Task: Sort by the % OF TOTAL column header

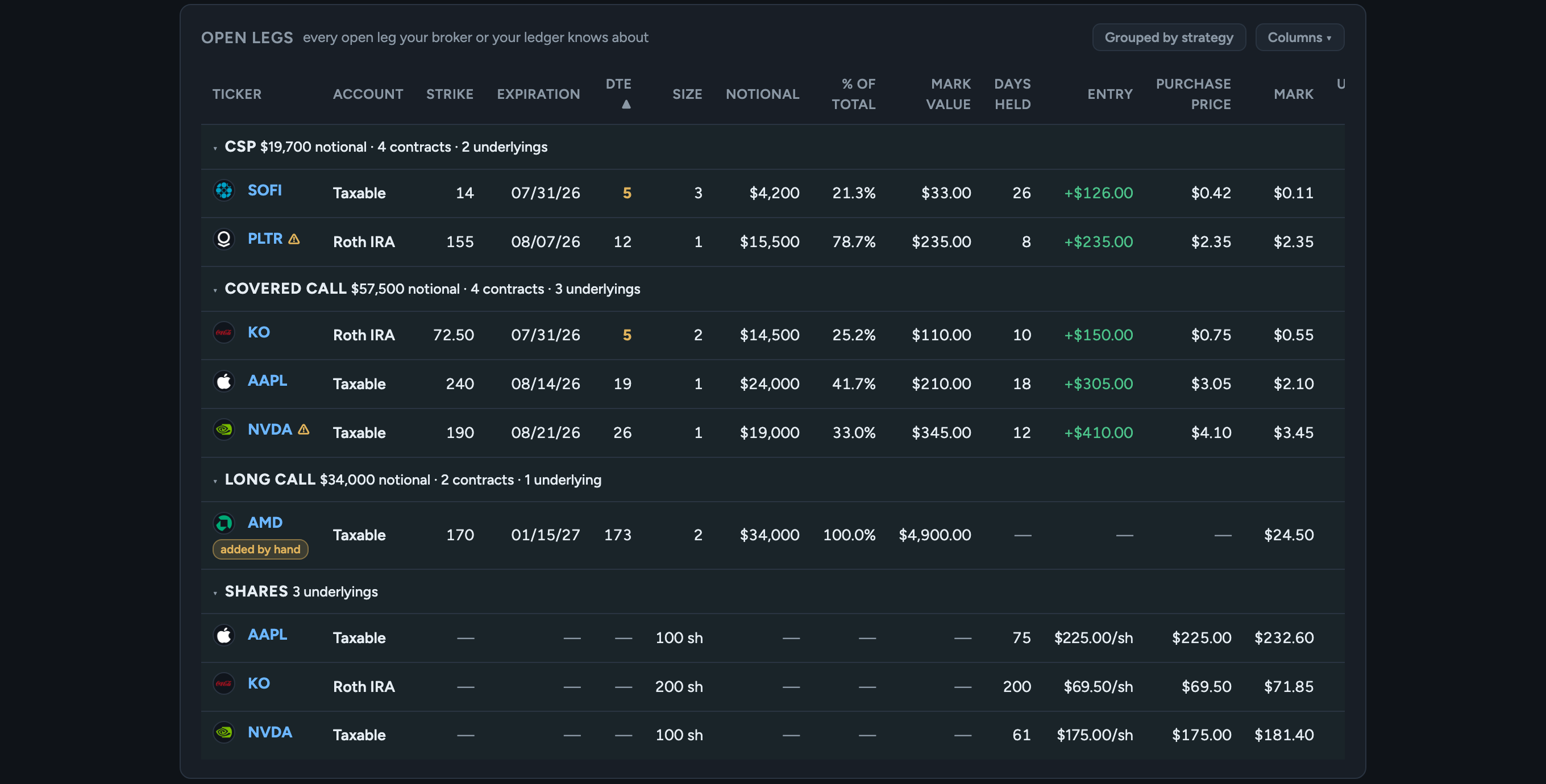Action: click(x=853, y=94)
